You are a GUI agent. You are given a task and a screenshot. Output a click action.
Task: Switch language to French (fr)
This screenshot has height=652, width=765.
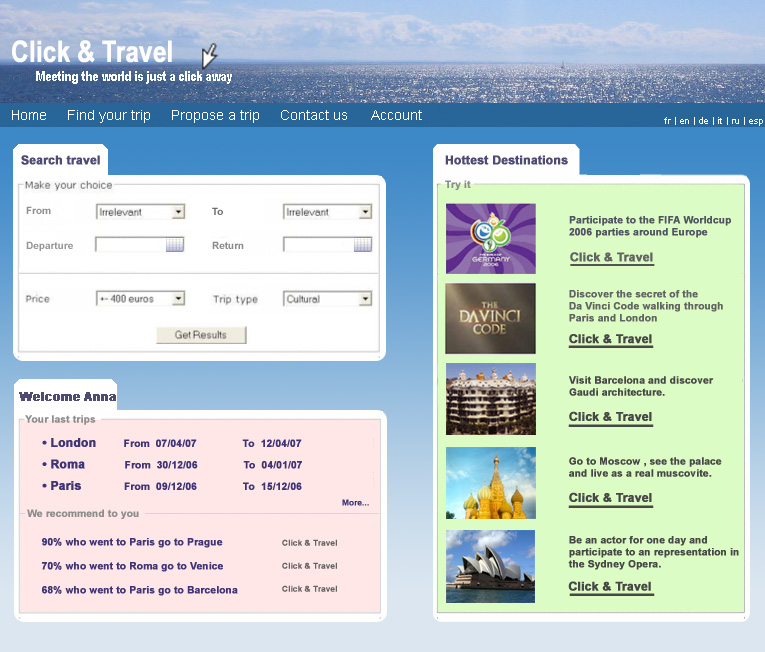(667, 121)
